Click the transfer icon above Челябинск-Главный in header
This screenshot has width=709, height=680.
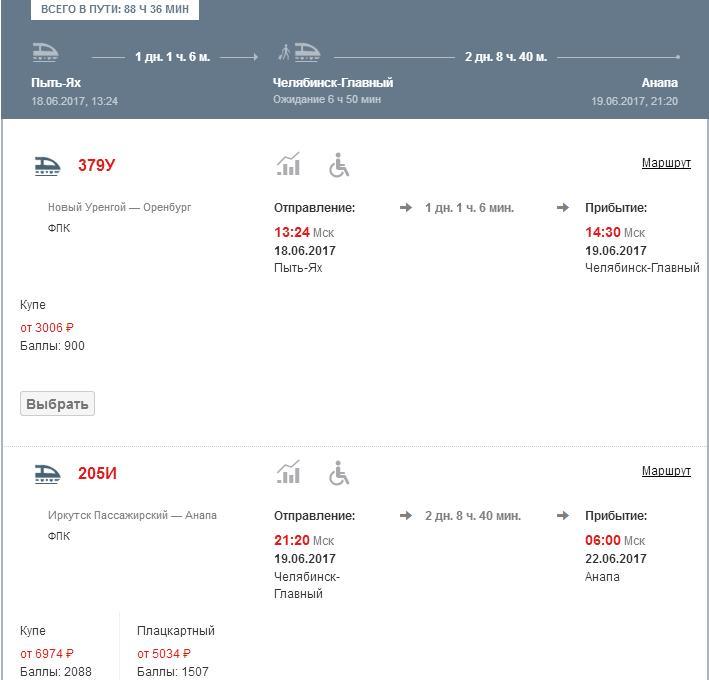click(298, 52)
